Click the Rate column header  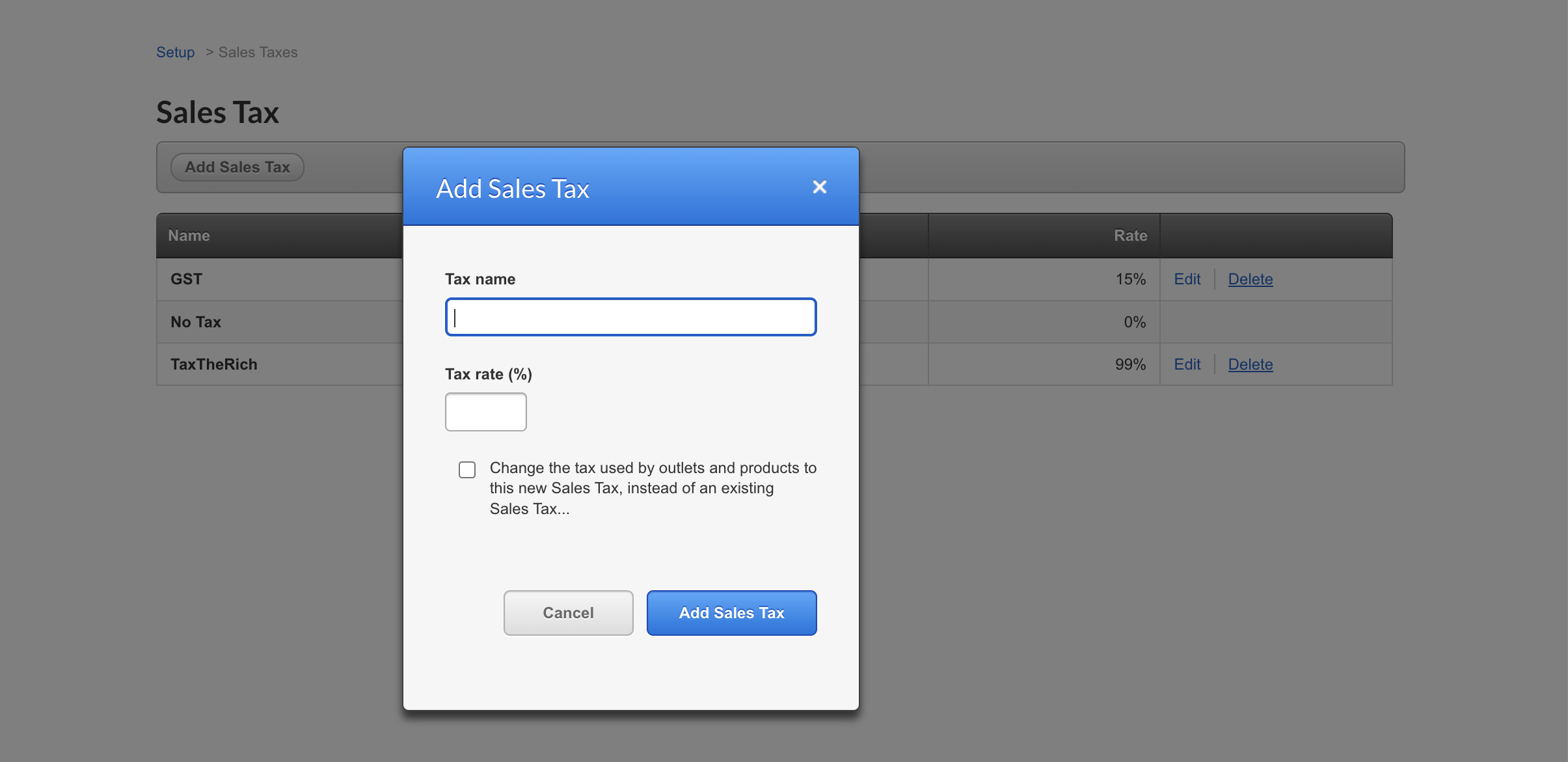point(1130,236)
